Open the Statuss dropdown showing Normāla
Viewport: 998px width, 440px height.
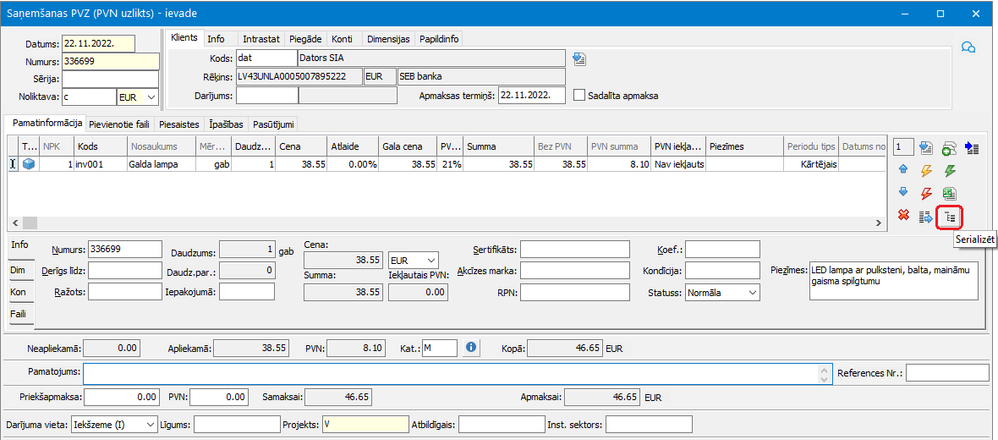point(720,292)
